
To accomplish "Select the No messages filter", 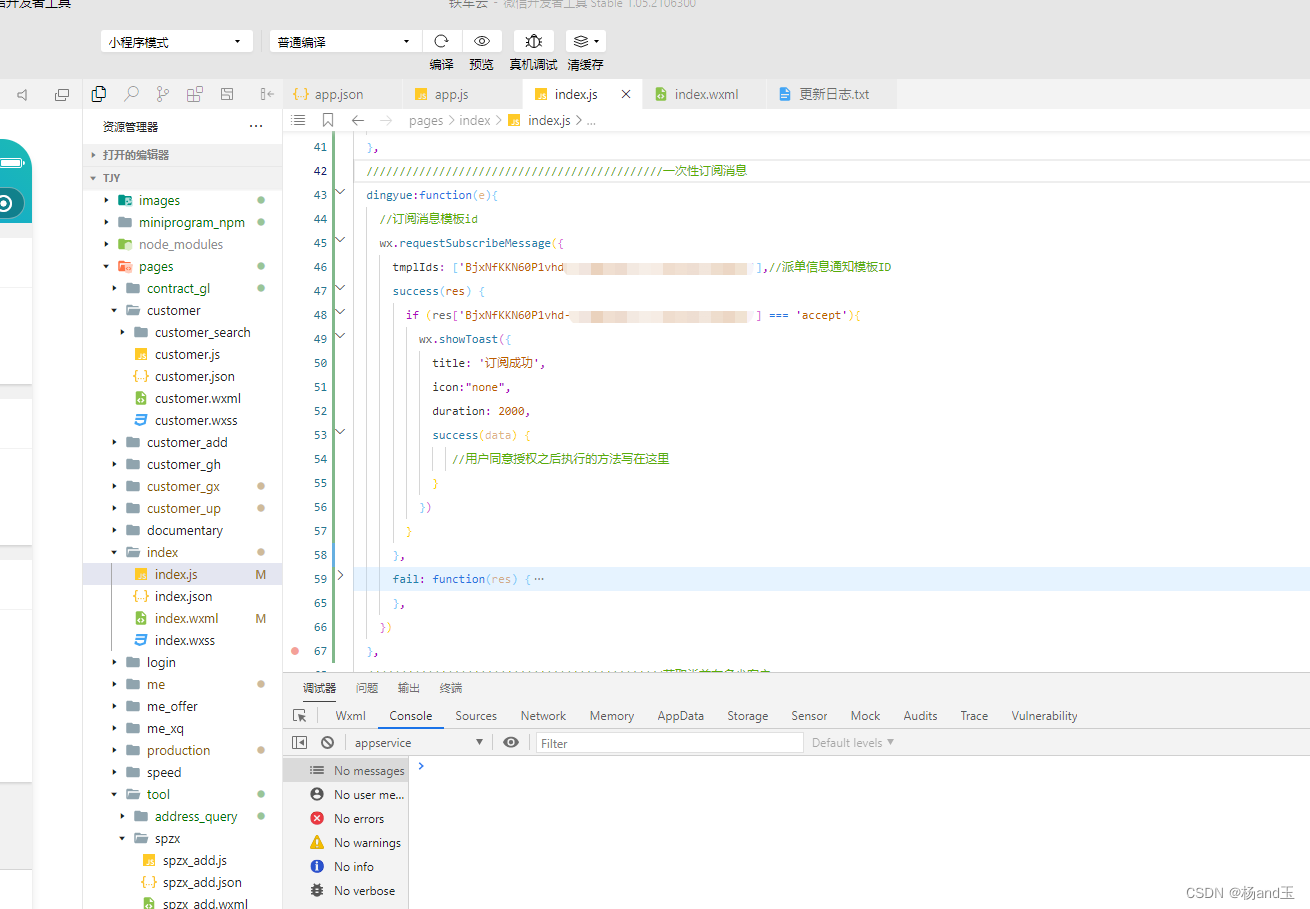I will tap(346, 770).
